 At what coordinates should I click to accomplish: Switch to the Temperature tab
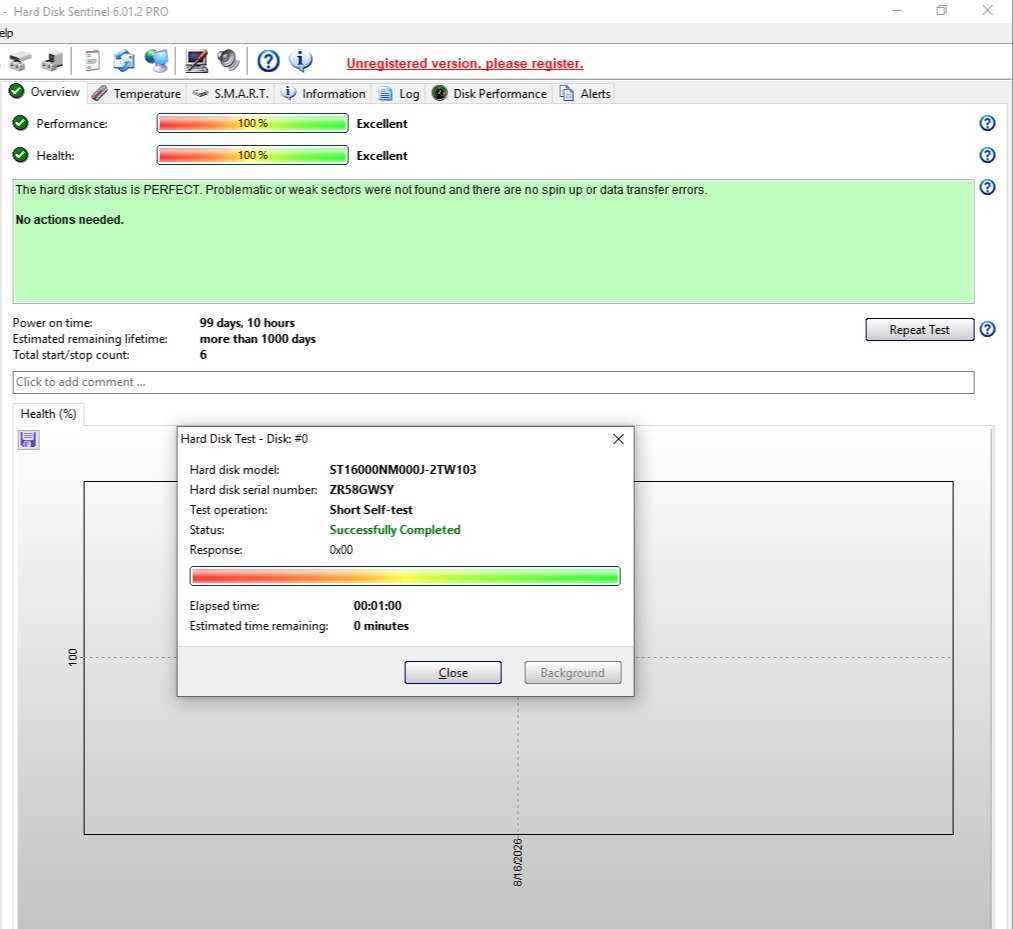136,94
